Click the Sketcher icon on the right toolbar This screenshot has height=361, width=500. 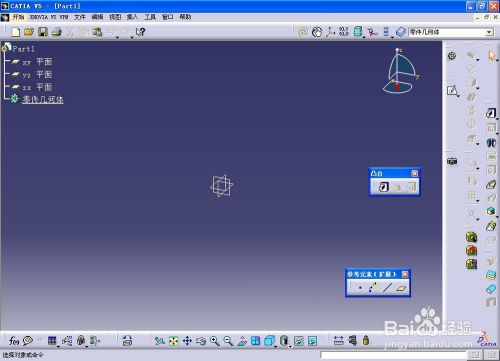tap(452, 91)
